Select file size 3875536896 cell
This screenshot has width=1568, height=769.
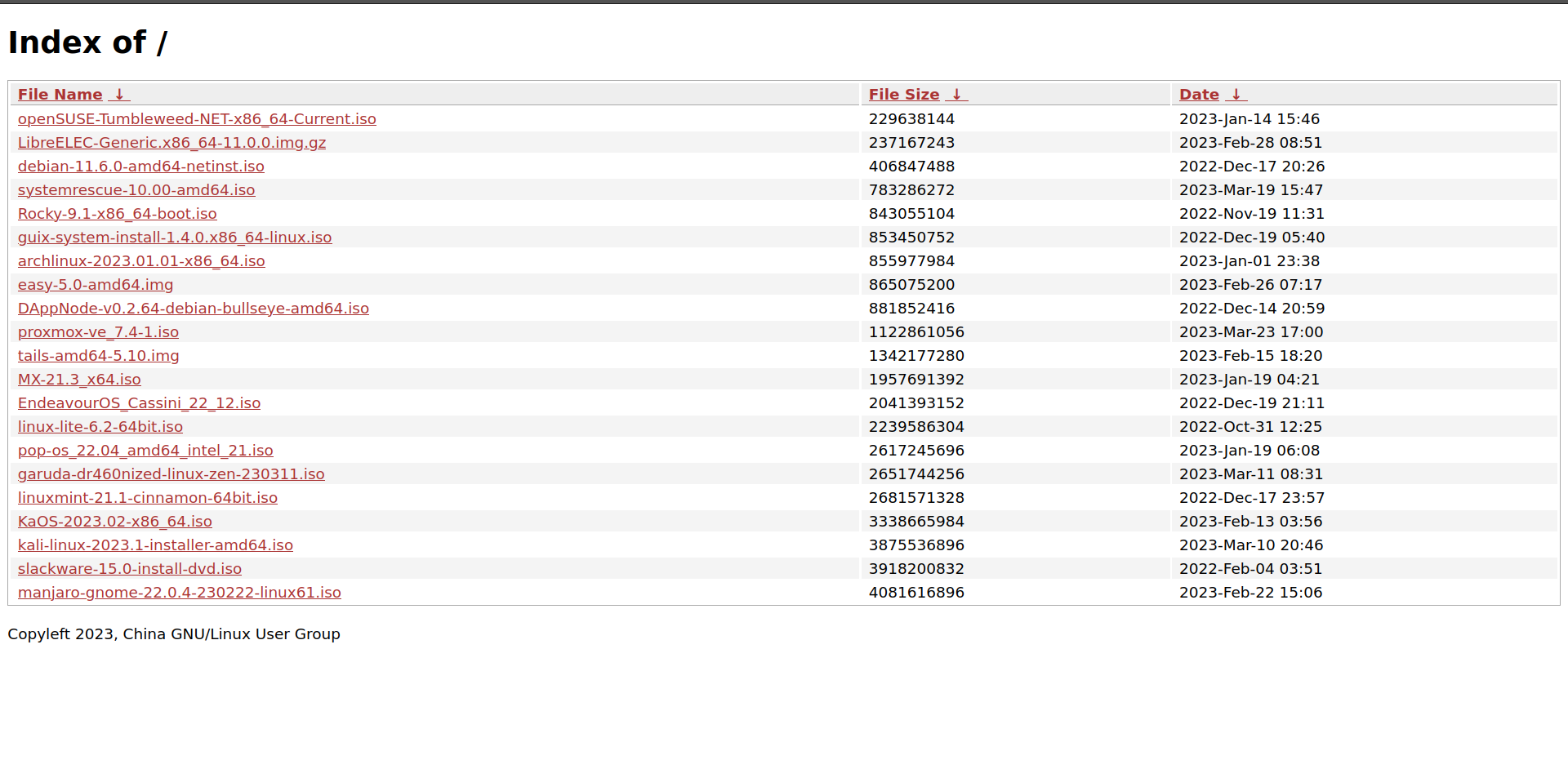tap(1015, 545)
